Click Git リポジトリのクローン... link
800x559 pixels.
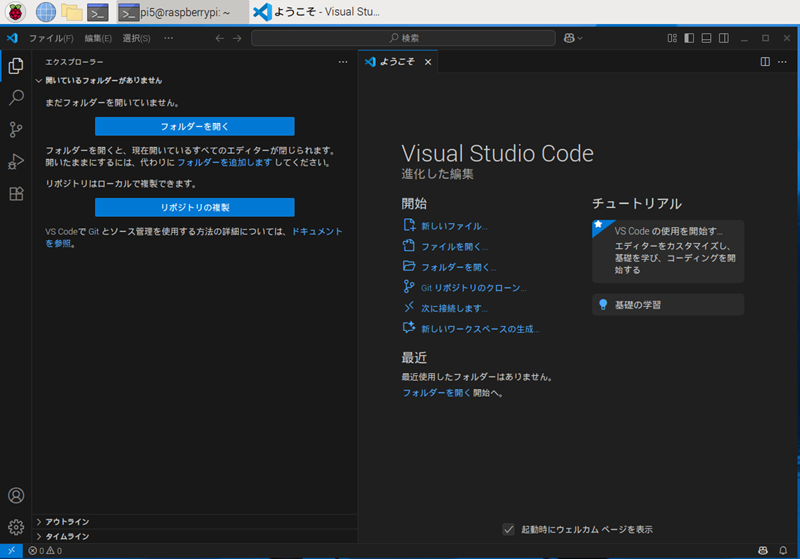(x=474, y=288)
